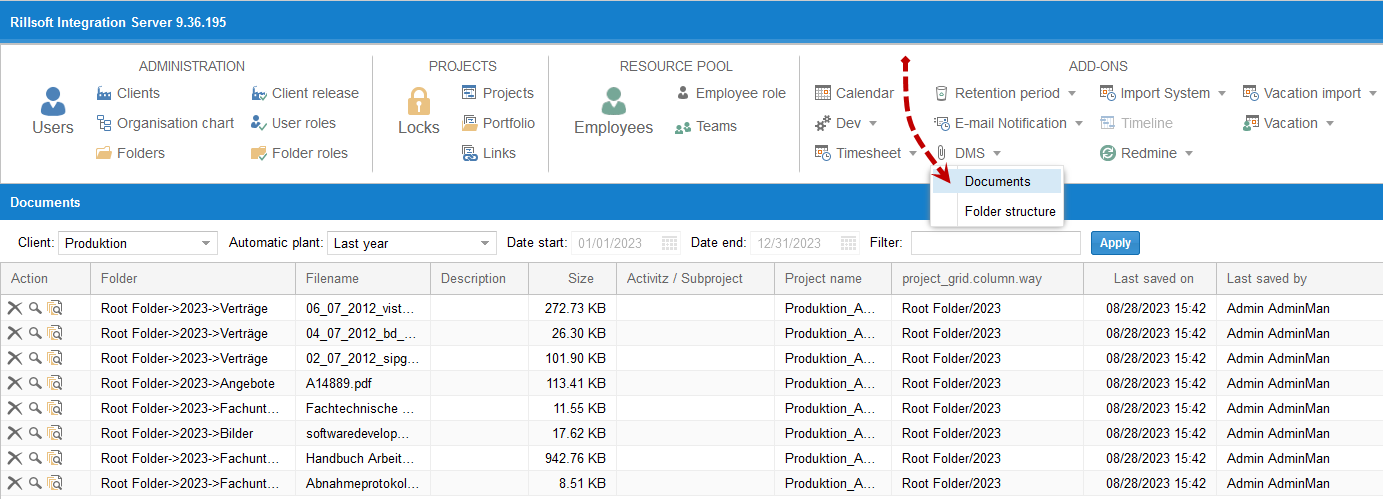Sort by Last saved on column header
The image size is (1383, 499).
point(1150,279)
